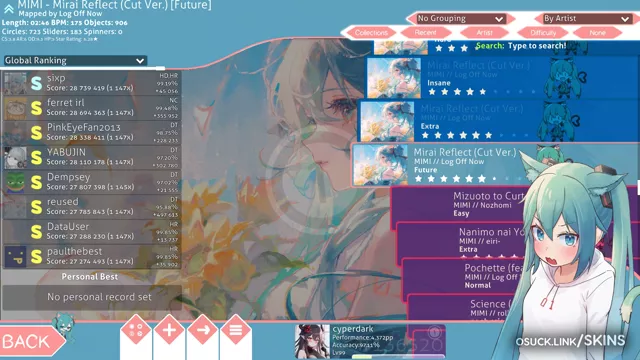The height and width of the screenshot is (360, 640).
Task: Click the double chevron icon at top-left
Action: (x=9, y=8)
